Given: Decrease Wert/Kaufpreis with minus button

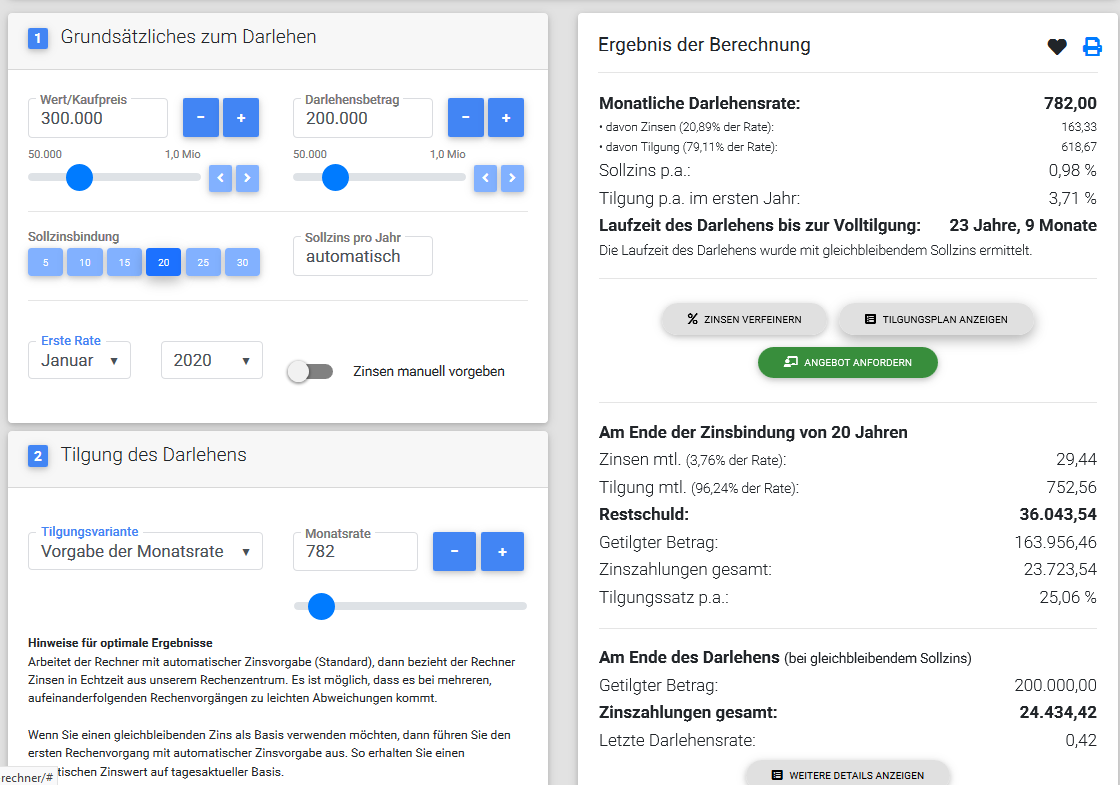Looking at the screenshot, I should coord(201,118).
